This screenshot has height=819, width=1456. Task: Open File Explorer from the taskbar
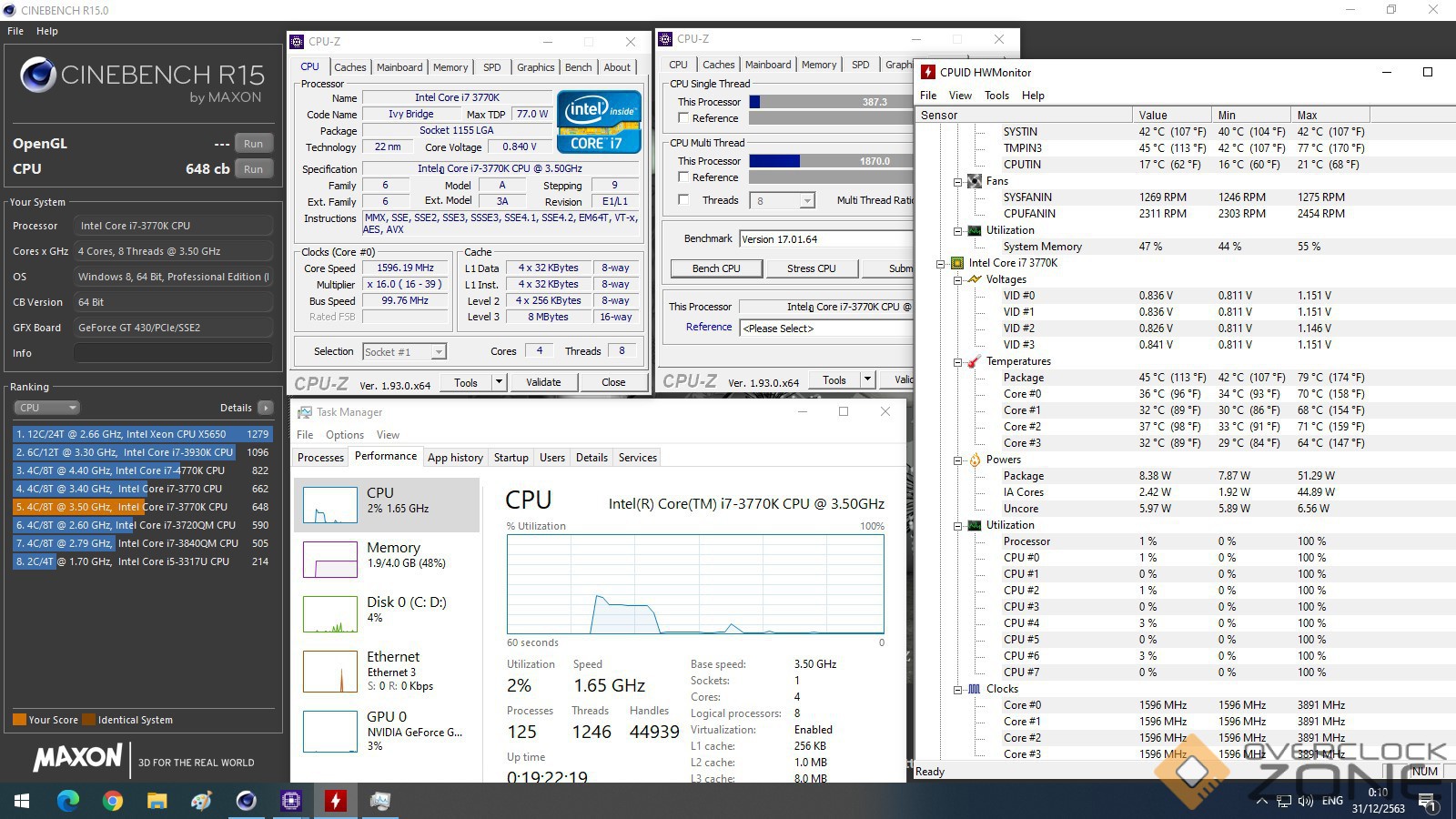coord(157,801)
